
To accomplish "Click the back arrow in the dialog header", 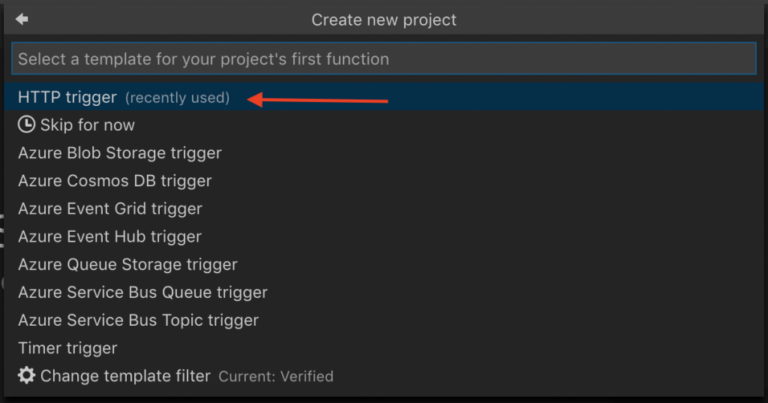I will 22,19.
